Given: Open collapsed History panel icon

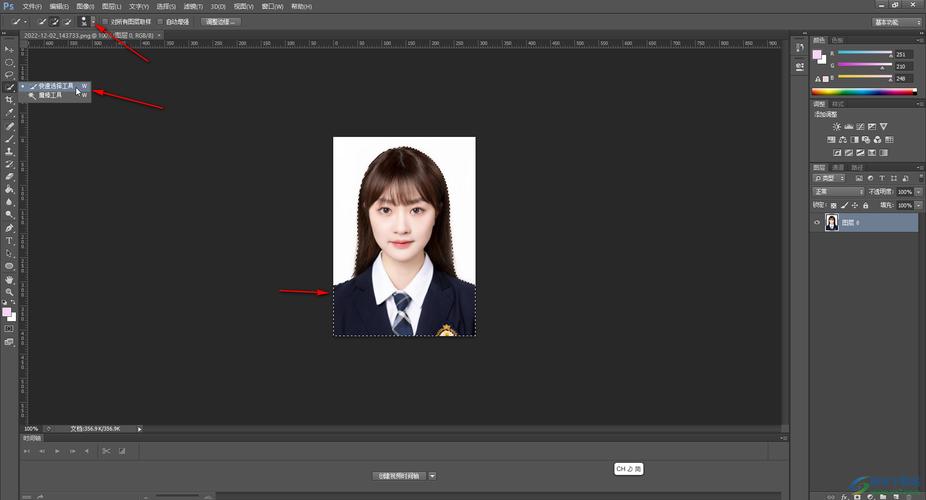Looking at the screenshot, I should (800, 48).
